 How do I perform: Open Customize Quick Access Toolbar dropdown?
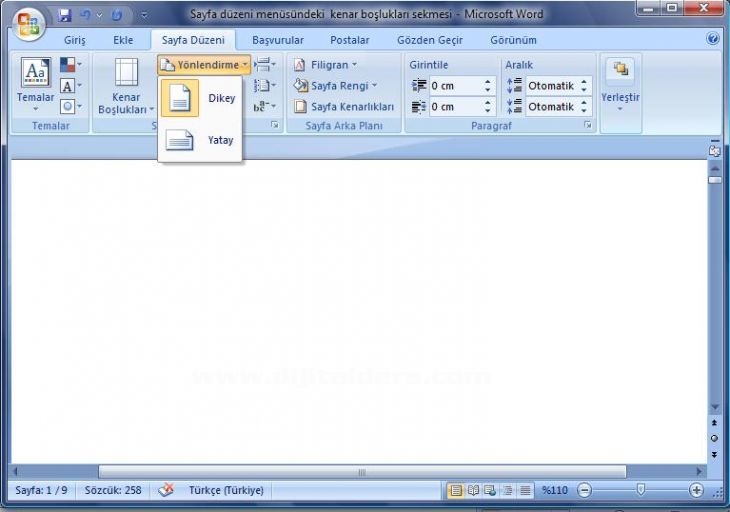[144, 15]
